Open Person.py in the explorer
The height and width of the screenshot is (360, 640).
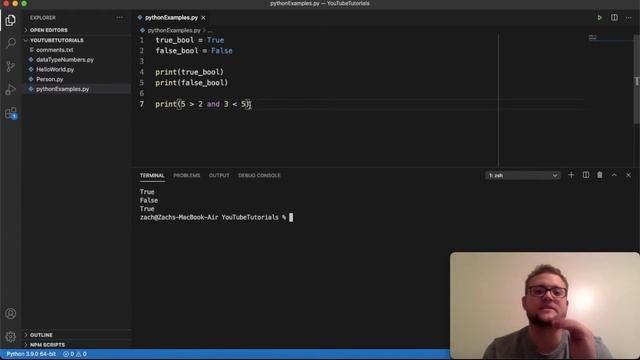coord(49,79)
